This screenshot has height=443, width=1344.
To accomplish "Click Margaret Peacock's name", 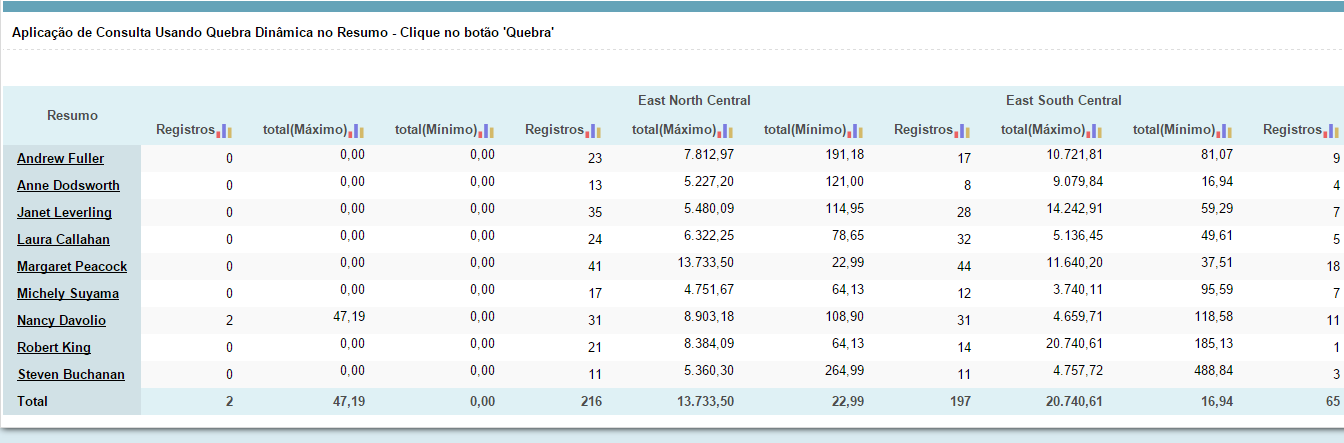I will (x=72, y=267).
